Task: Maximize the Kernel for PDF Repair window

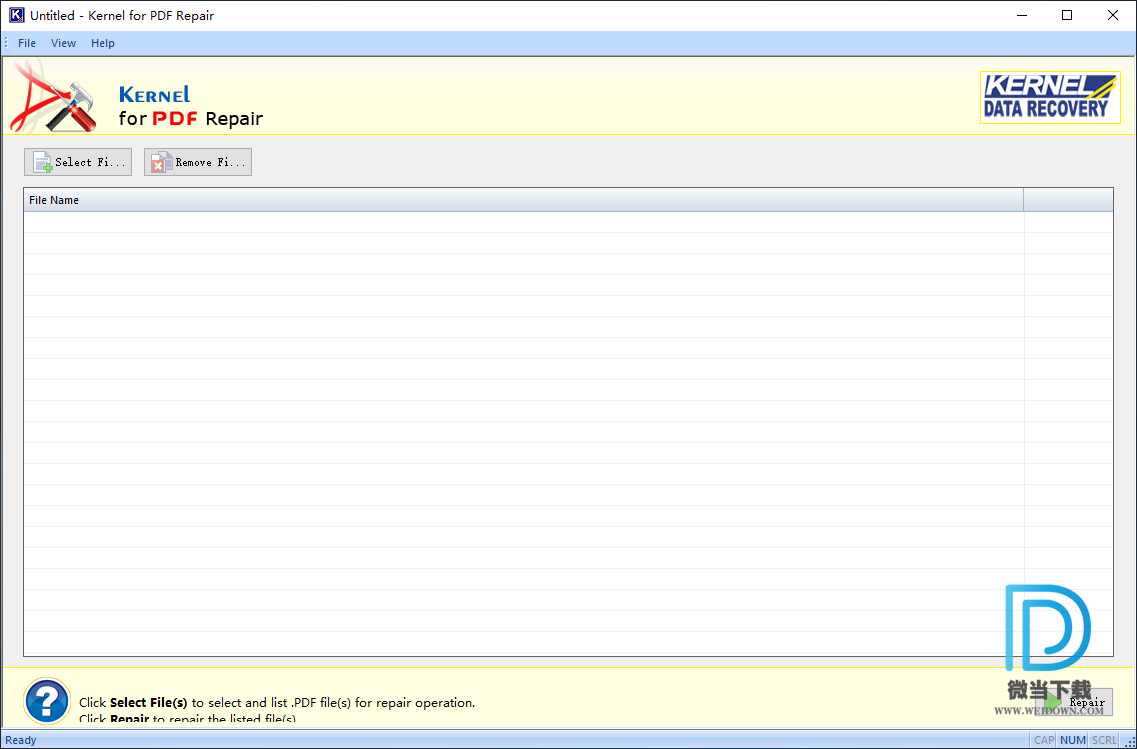Action: click(x=1067, y=15)
